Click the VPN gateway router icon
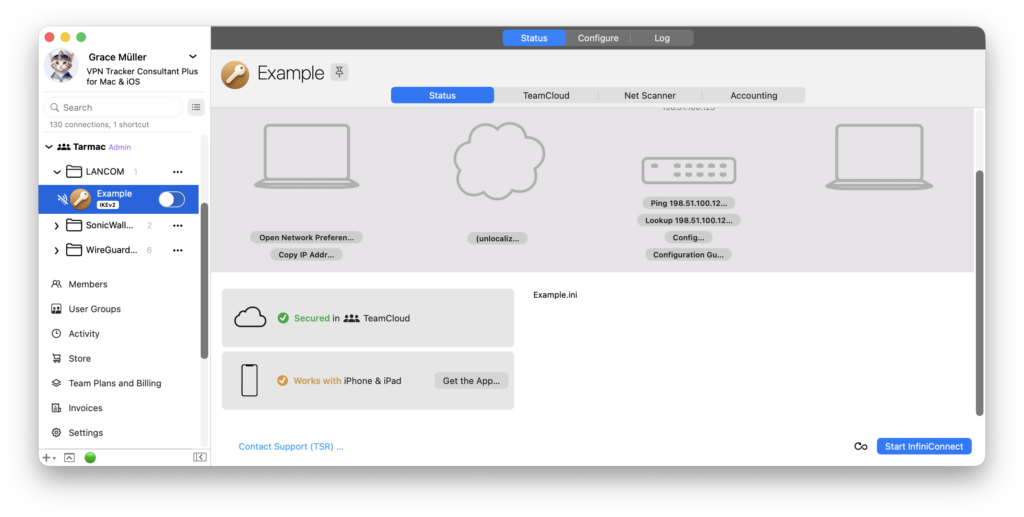Viewport: 1024px width, 517px height. click(689, 170)
